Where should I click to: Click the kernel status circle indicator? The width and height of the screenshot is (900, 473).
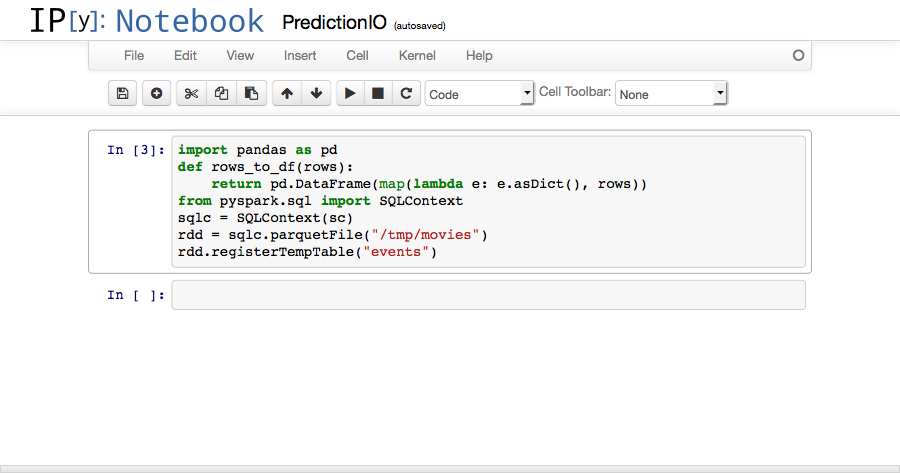798,56
